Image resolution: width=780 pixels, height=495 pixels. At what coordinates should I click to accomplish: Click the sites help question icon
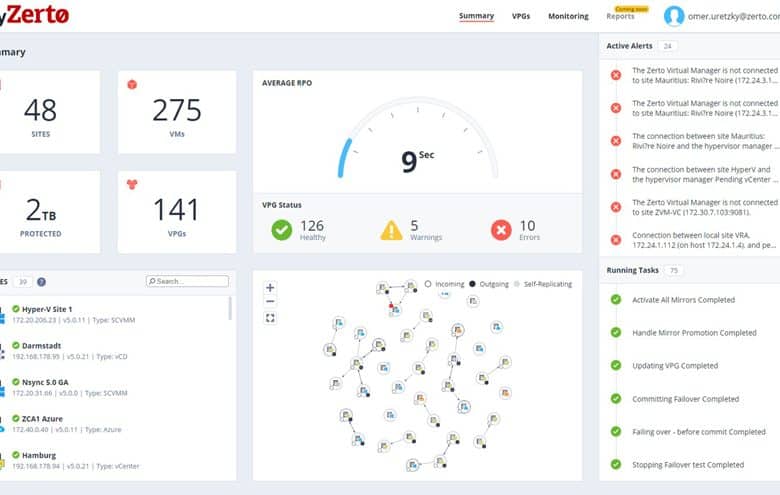click(x=41, y=282)
